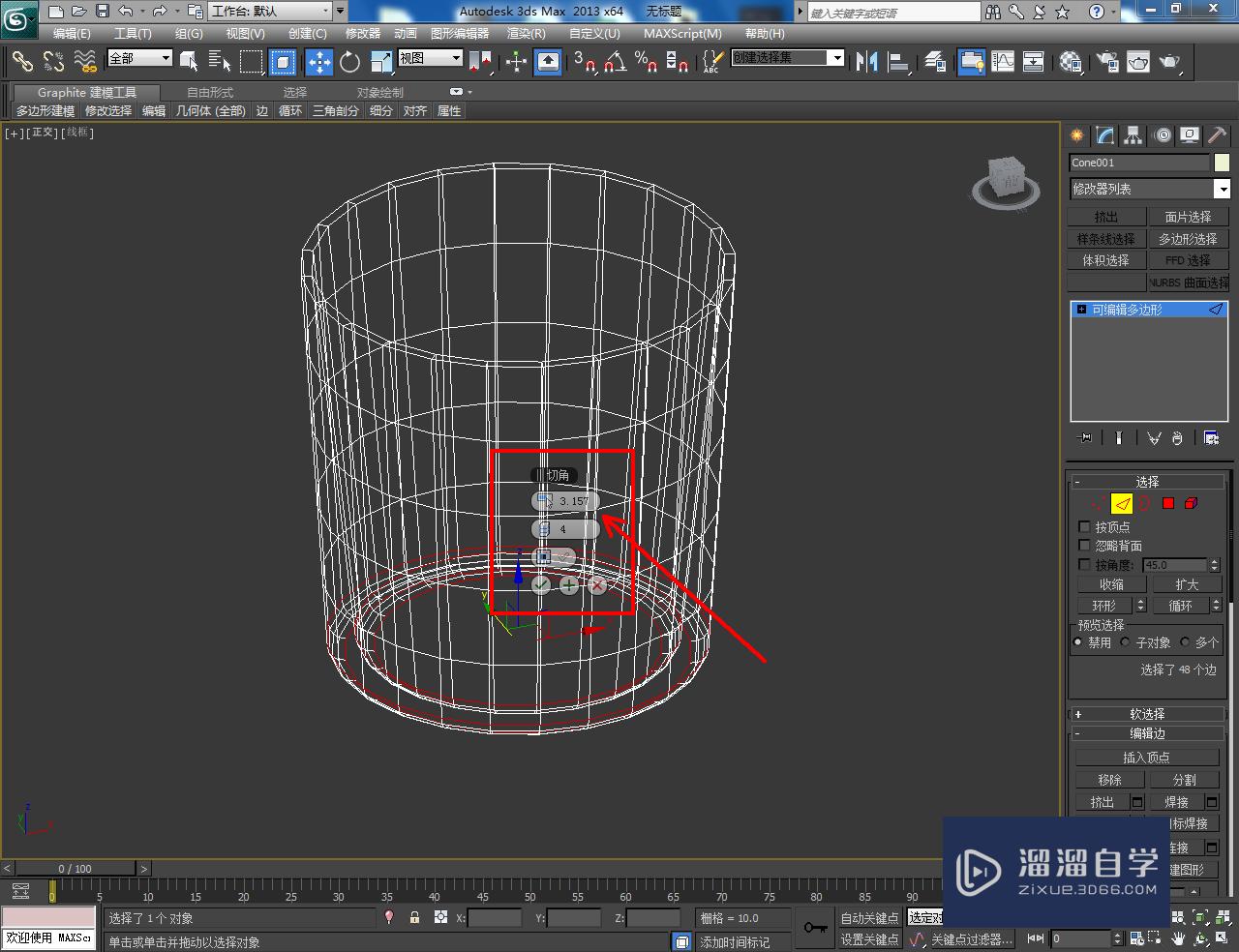Select the 子对象 preview radio button

pyautogui.click(x=1125, y=642)
